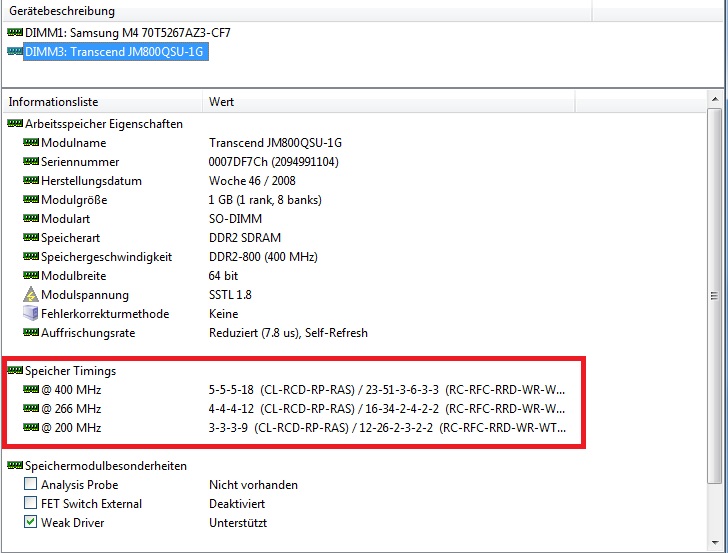Image resolution: width=728 pixels, height=553 pixels.
Task: Click the Speicher Timings section icon
Action: point(15,371)
